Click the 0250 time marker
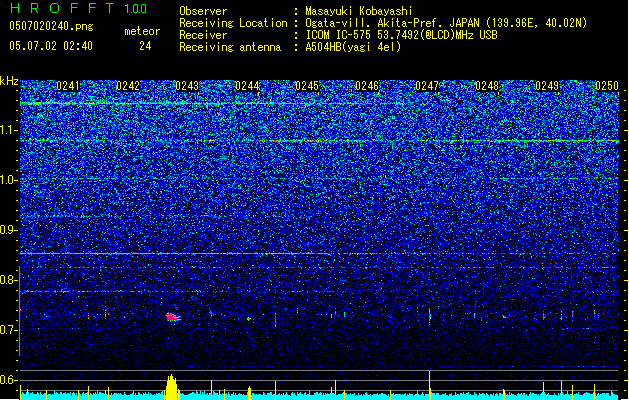The image size is (629, 400). pos(607,86)
